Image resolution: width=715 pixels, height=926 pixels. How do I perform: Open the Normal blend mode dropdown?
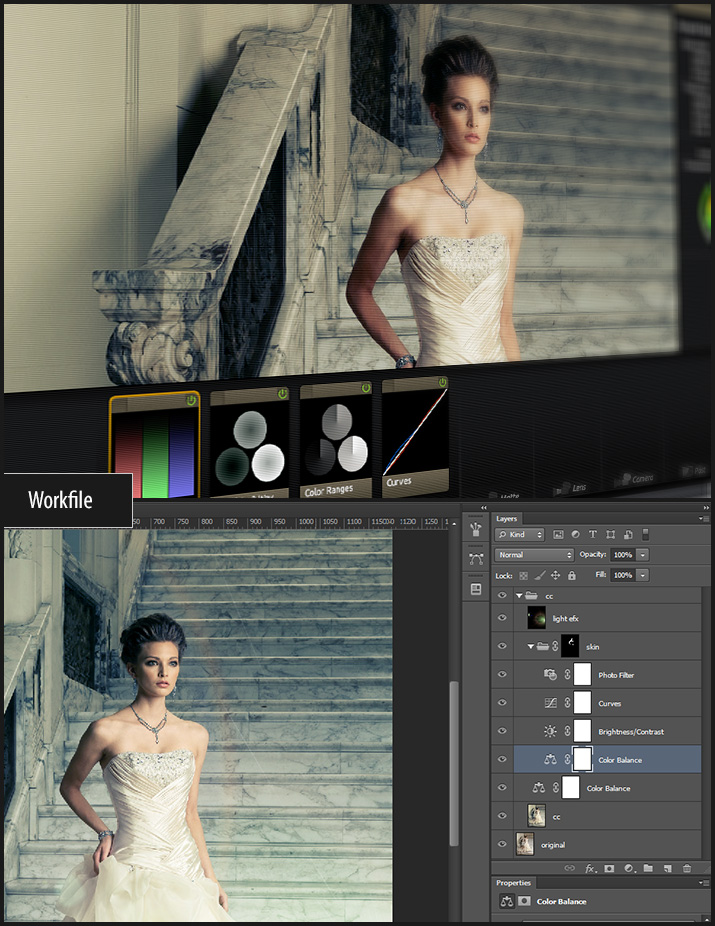[x=535, y=555]
